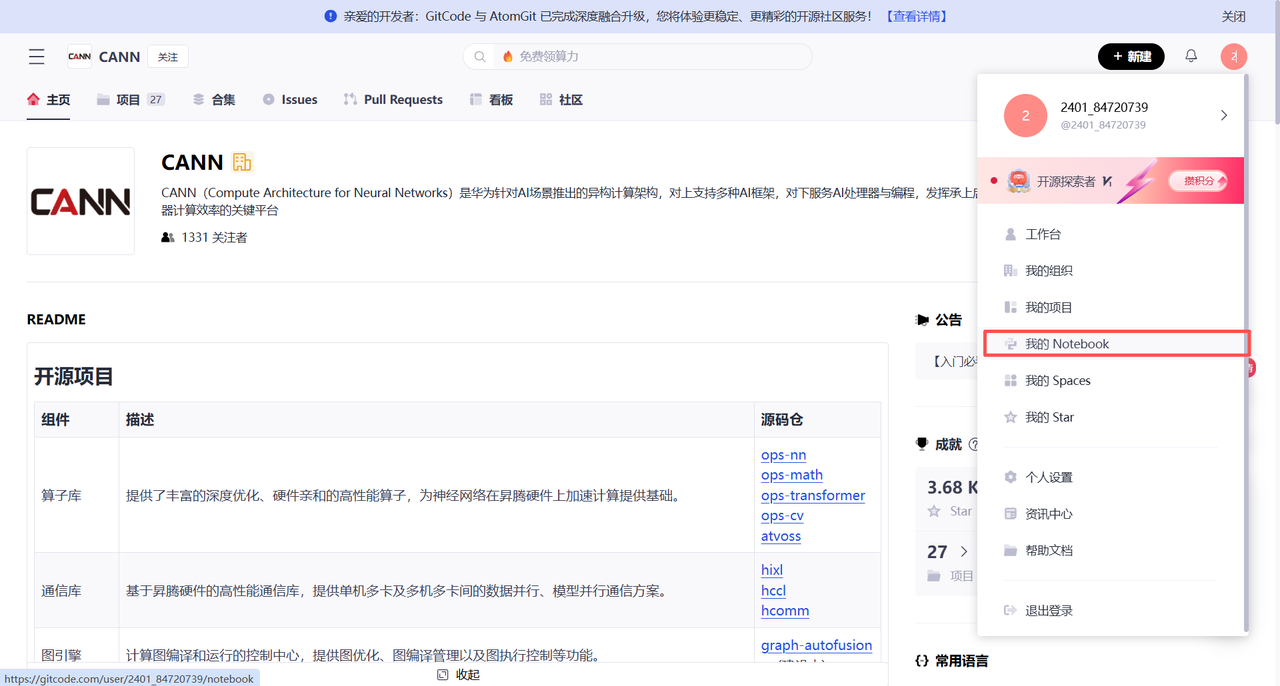Click the 退出登录 exit icon

pos(1010,610)
